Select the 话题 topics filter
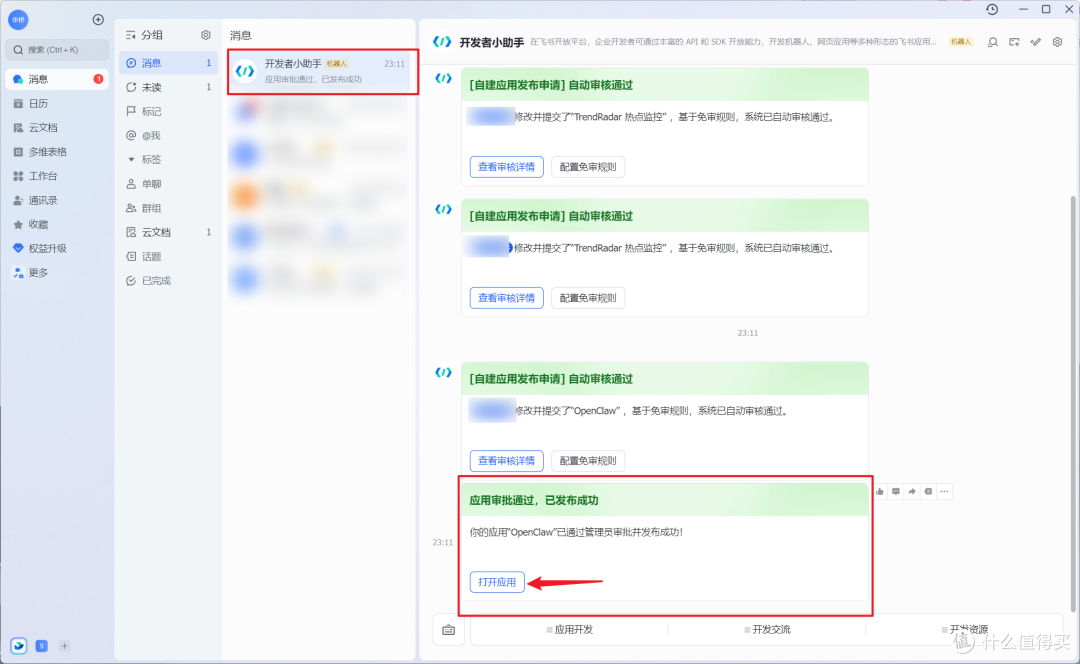 168,256
